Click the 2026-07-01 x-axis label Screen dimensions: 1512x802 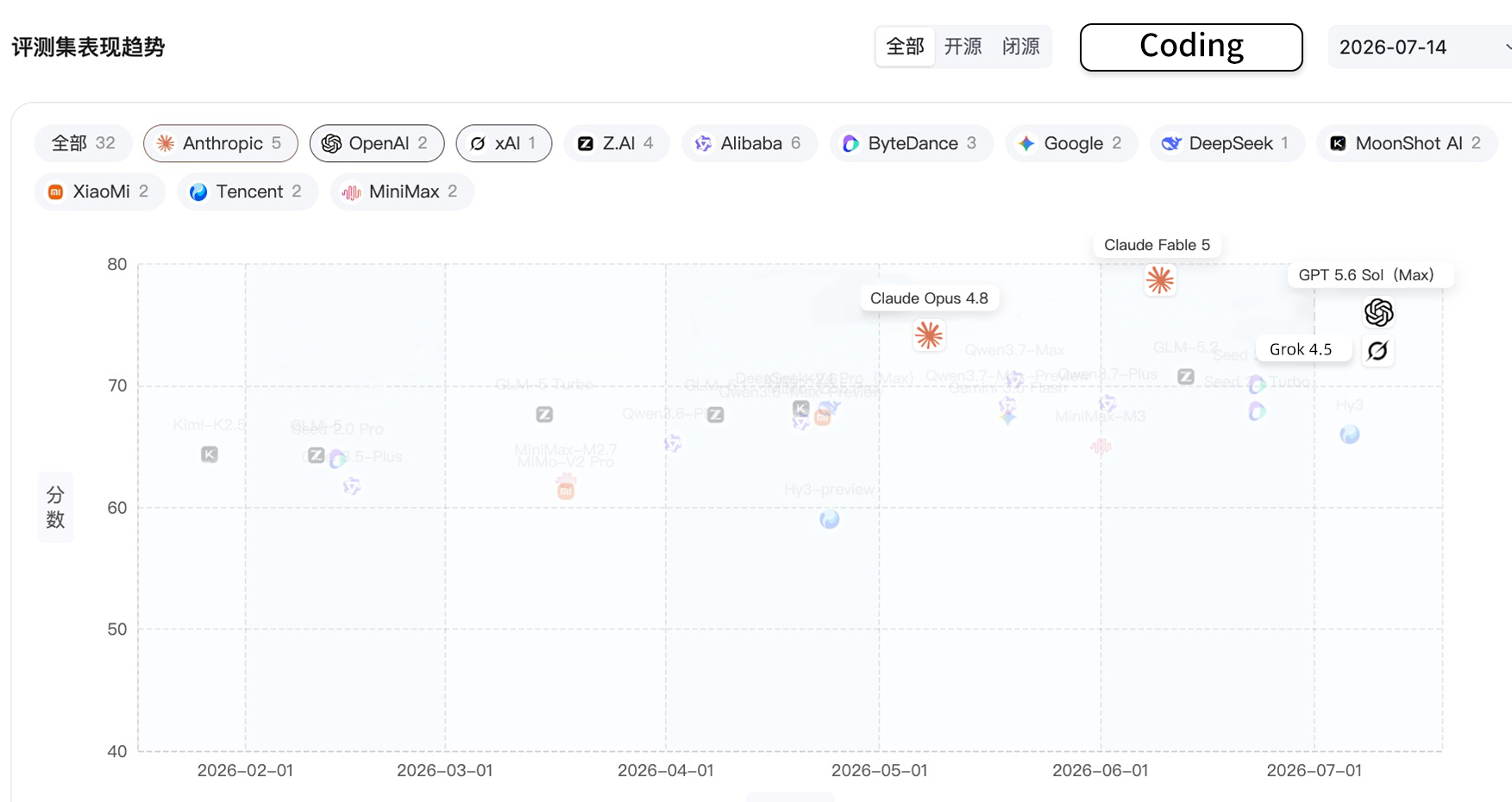1314,771
